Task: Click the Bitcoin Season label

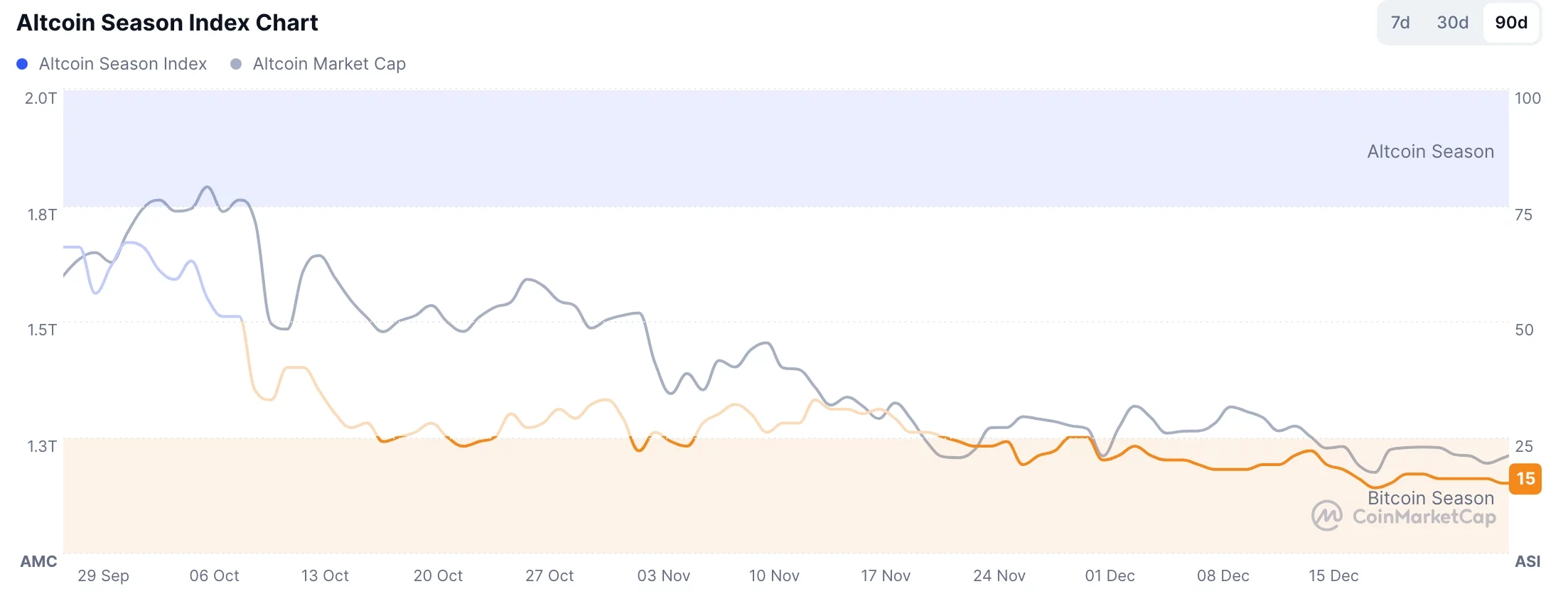Action: point(1430,497)
